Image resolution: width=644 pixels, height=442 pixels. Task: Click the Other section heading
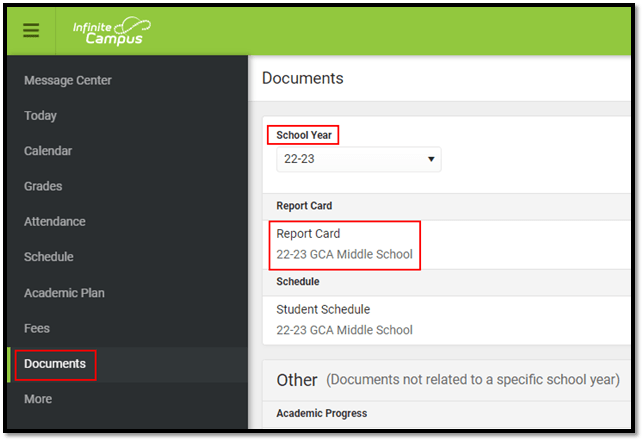tap(297, 380)
